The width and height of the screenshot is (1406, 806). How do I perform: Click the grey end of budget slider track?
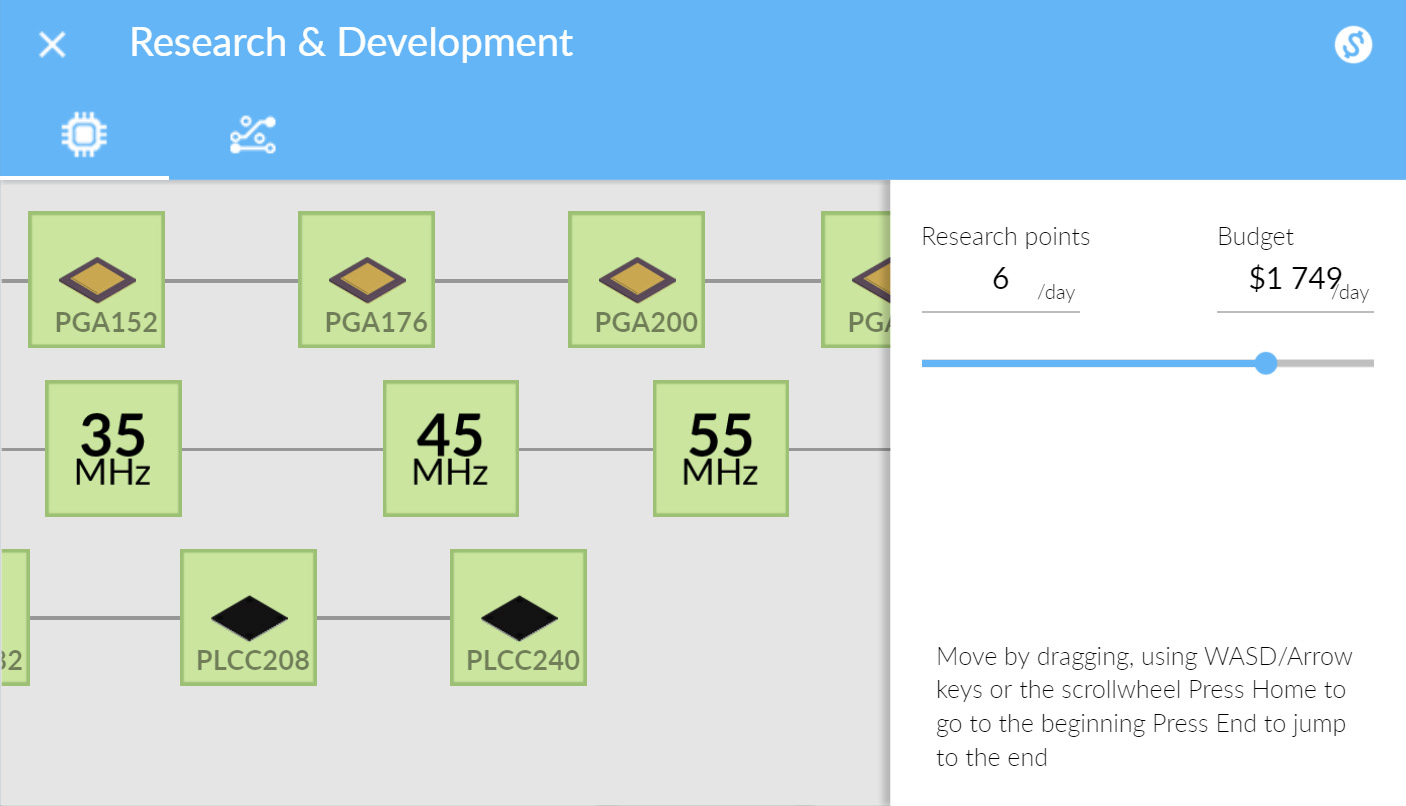point(1330,363)
